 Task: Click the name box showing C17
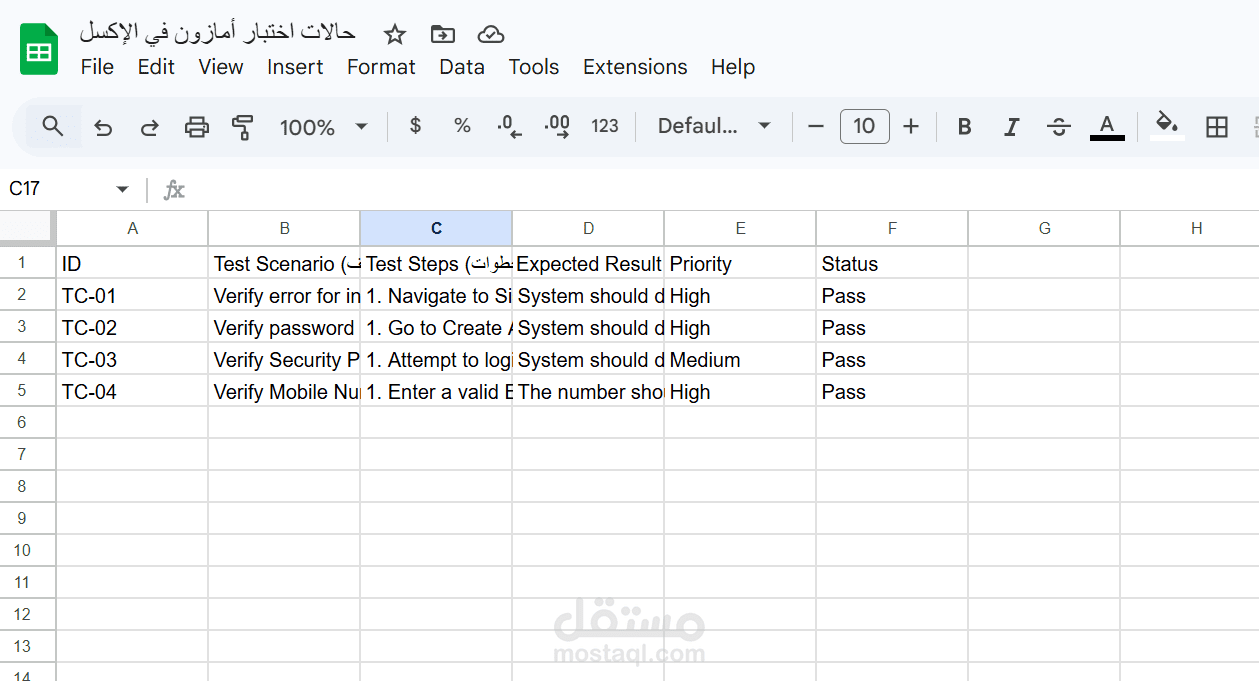pyautogui.click(x=58, y=189)
